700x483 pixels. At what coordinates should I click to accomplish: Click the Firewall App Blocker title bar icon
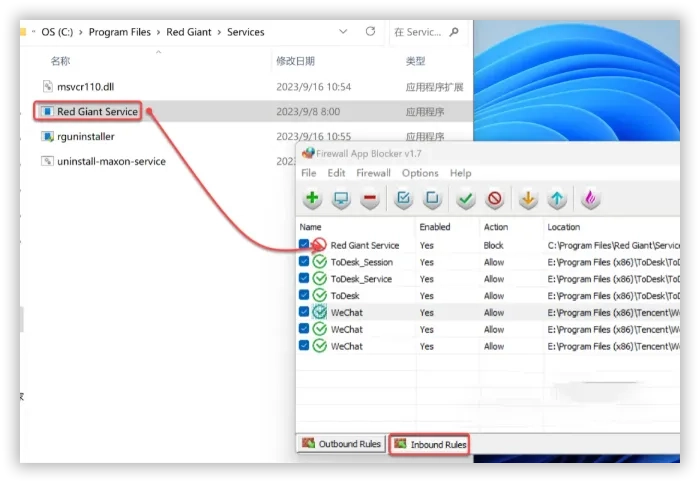[308, 153]
